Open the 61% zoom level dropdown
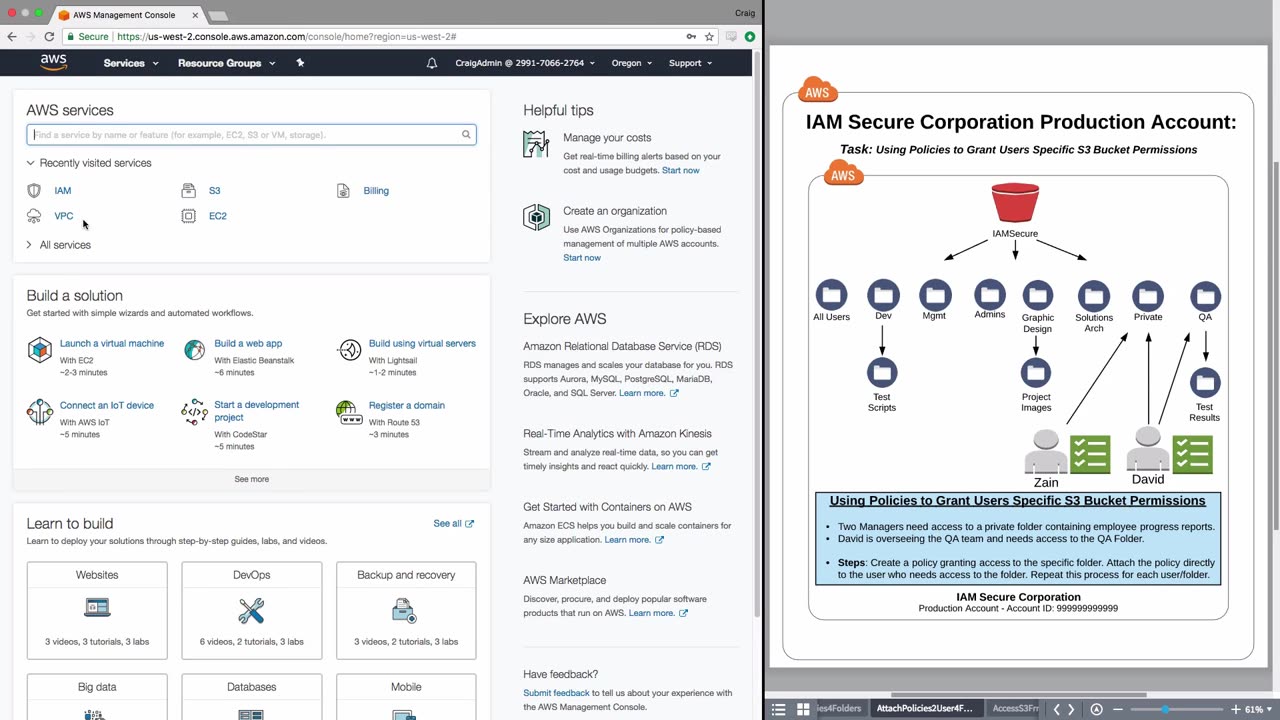 (x=1257, y=709)
